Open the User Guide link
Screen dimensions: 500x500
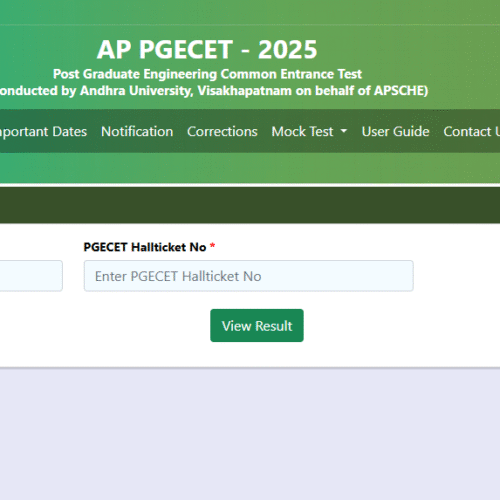(x=395, y=131)
